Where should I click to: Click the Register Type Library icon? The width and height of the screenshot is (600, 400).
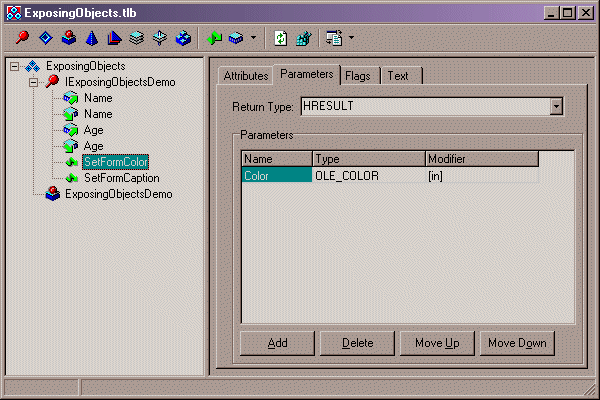[303, 39]
